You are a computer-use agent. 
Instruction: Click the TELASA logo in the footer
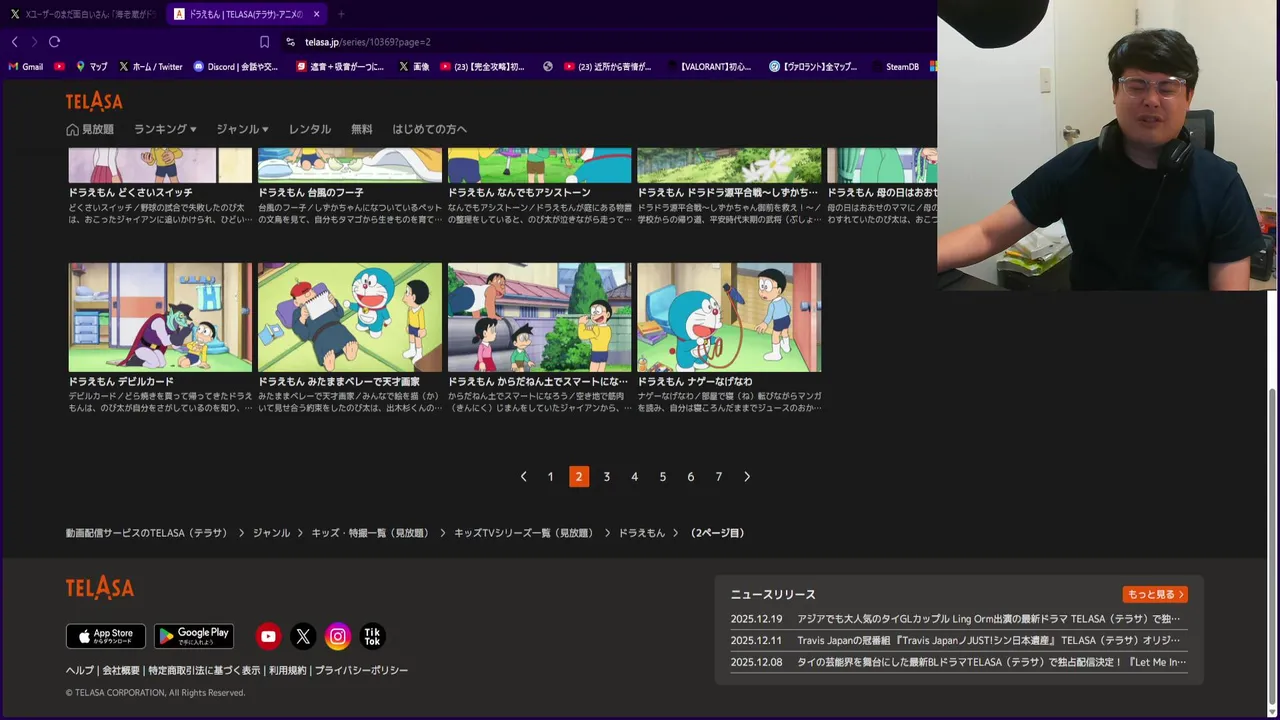tap(100, 588)
